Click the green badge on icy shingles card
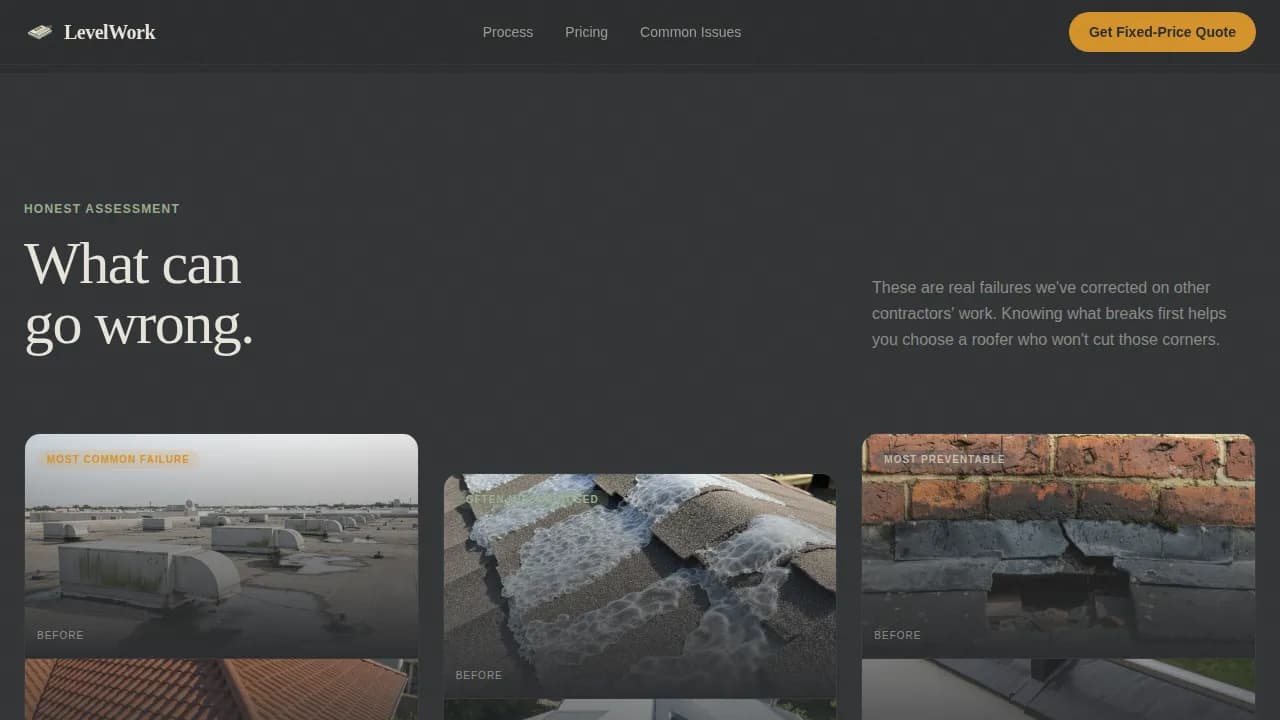The height and width of the screenshot is (720, 1280). pyautogui.click(x=532, y=499)
